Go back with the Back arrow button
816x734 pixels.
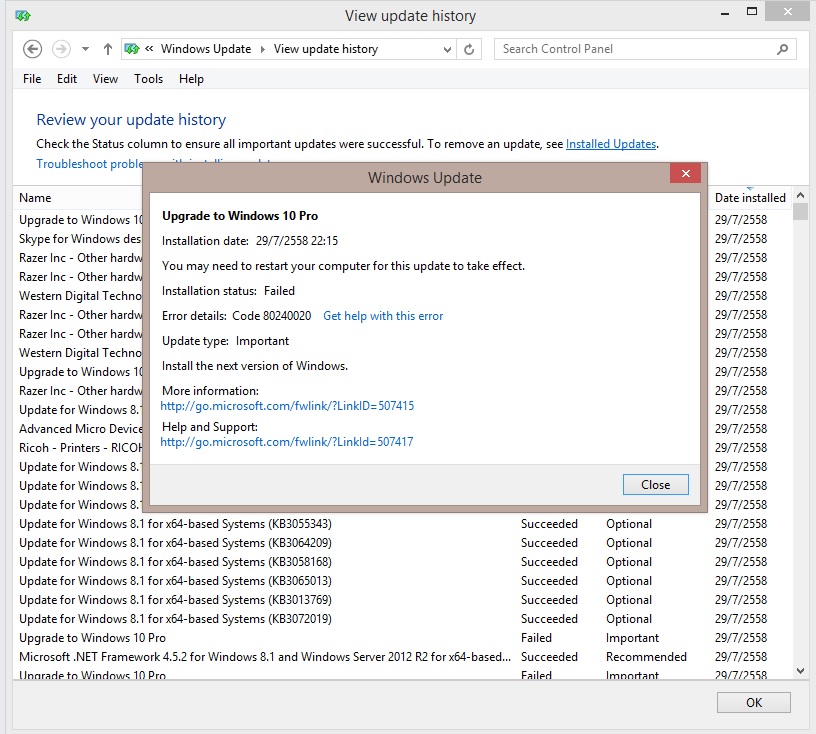pyautogui.click(x=32, y=49)
